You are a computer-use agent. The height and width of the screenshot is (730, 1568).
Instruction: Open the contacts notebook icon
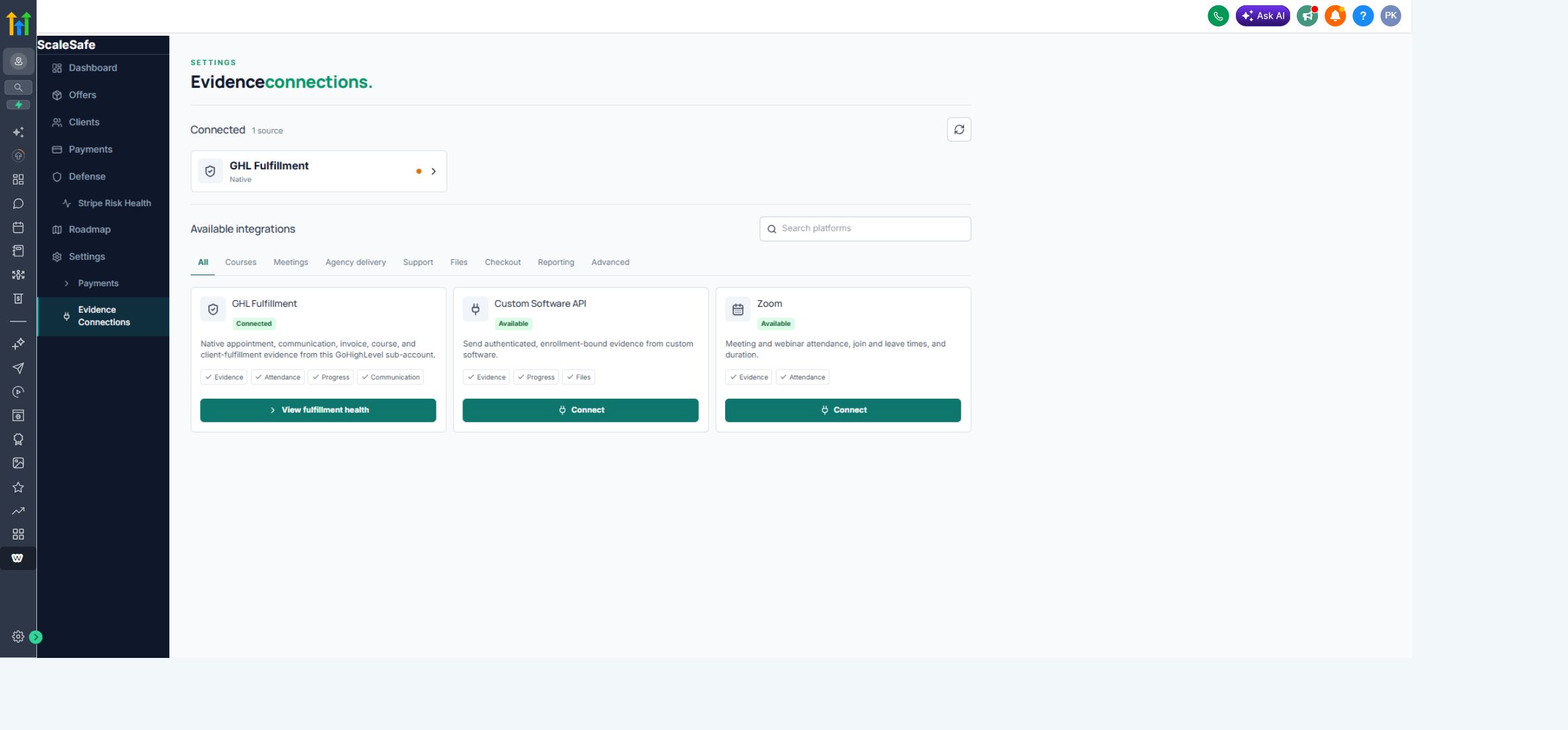pos(19,251)
